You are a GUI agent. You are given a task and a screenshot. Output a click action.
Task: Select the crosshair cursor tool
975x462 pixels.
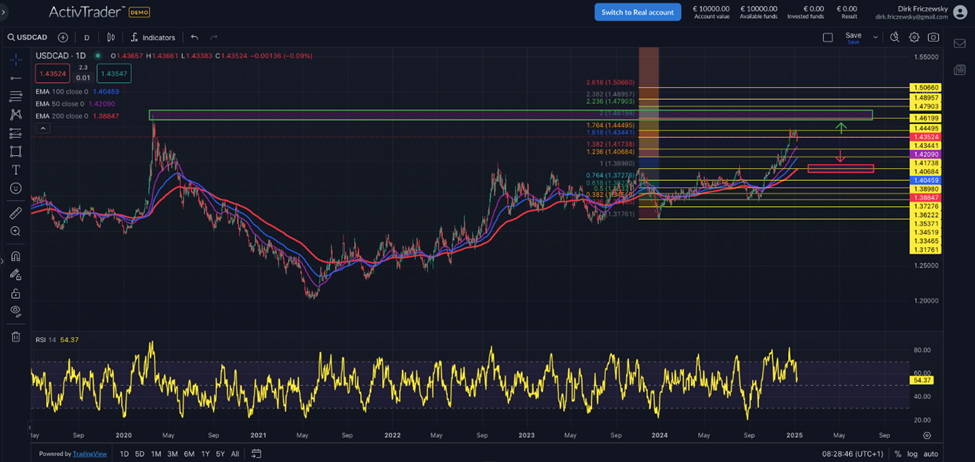pyautogui.click(x=15, y=58)
